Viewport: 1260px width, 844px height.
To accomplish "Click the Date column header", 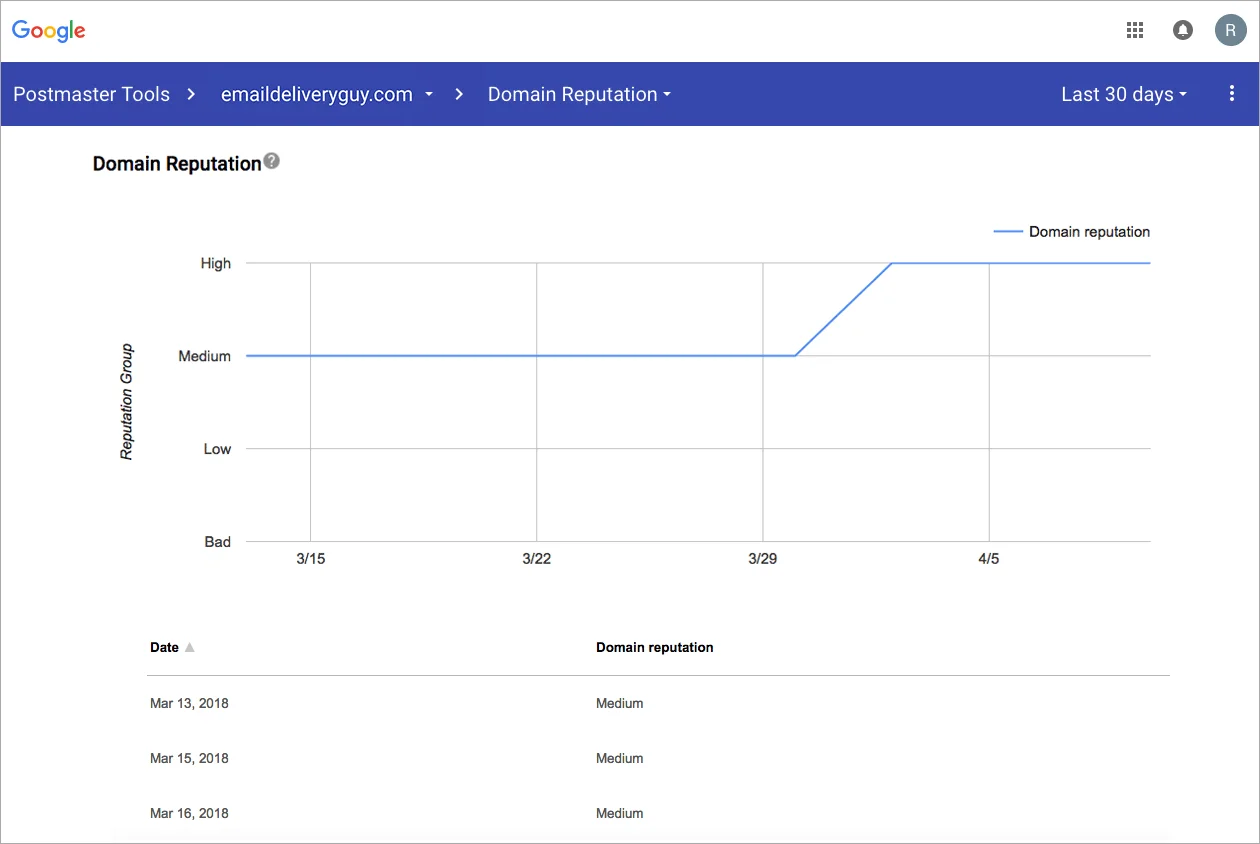I will [x=164, y=647].
